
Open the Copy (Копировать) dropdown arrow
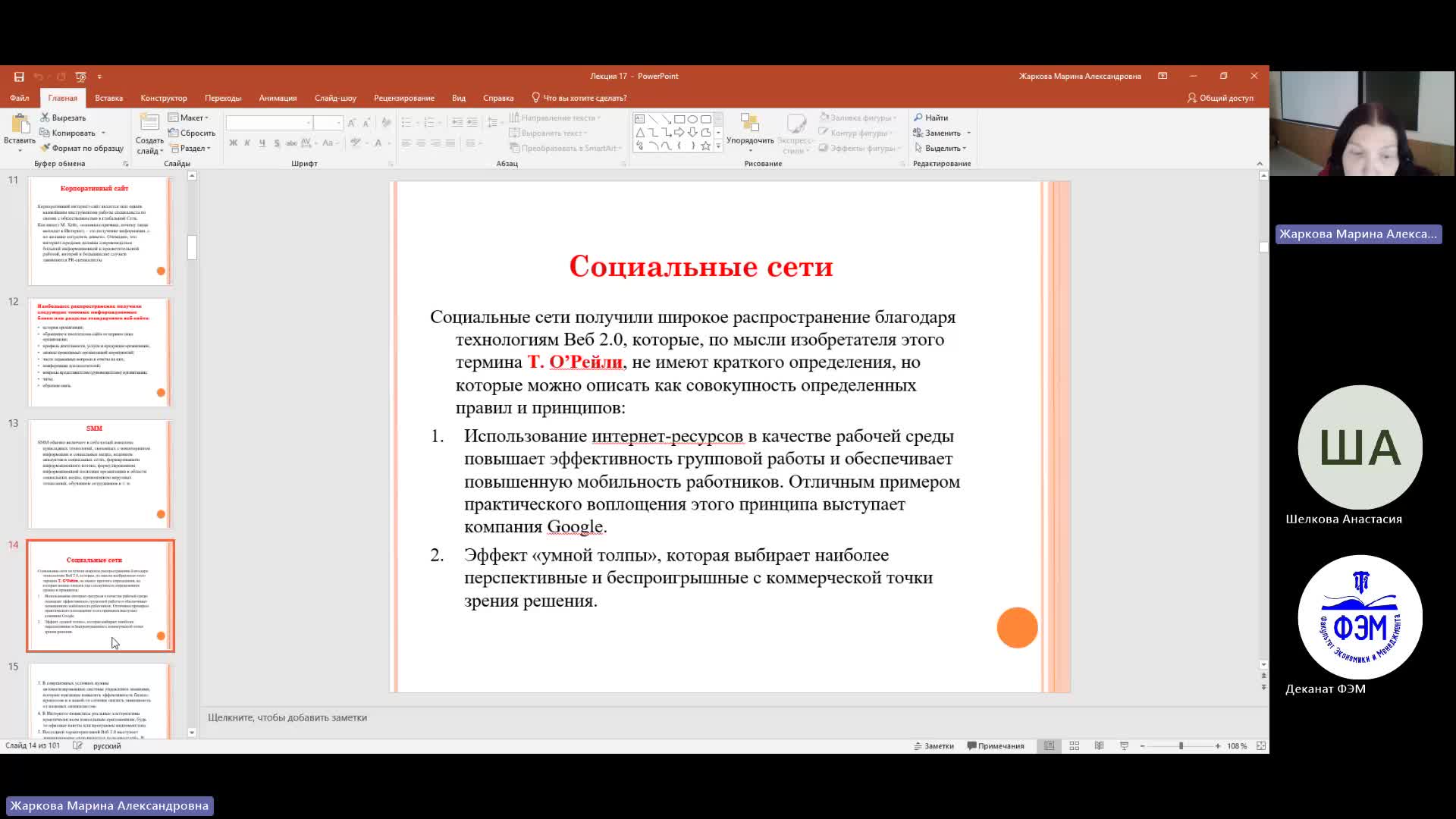pos(103,133)
